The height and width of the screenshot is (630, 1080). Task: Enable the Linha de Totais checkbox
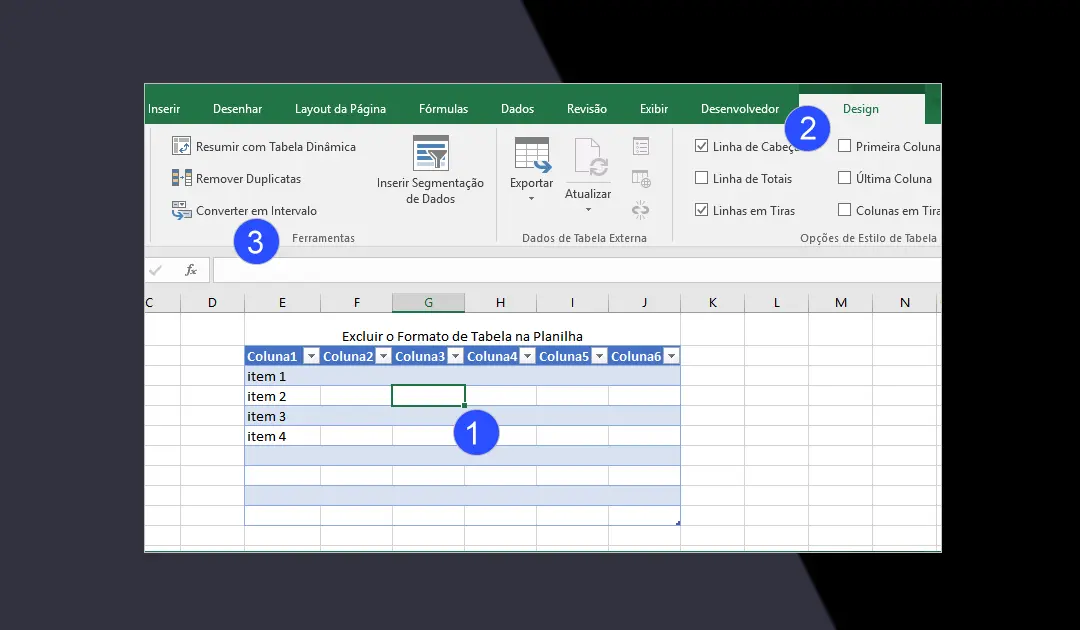(702, 178)
